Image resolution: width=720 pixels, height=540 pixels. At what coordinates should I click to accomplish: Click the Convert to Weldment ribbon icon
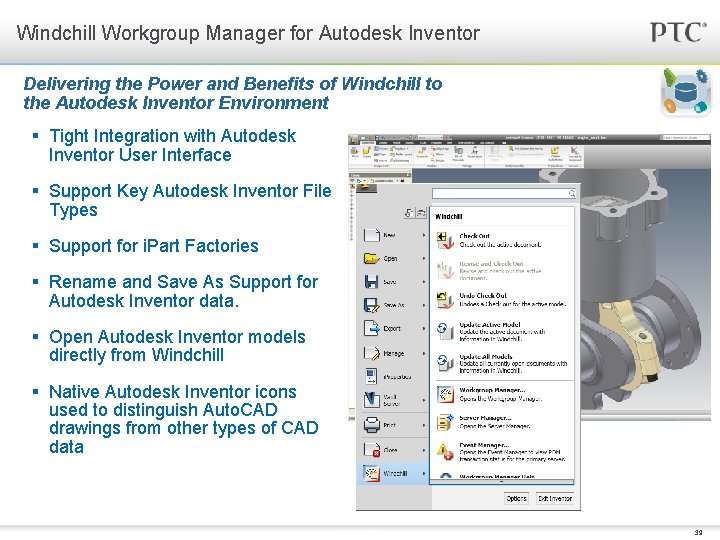pos(574,151)
